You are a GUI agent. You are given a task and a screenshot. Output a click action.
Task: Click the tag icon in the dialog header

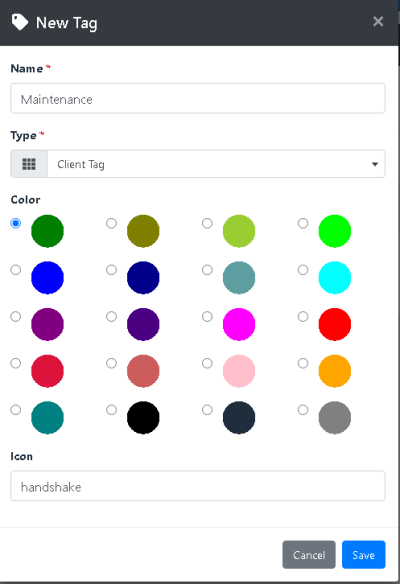click(20, 22)
